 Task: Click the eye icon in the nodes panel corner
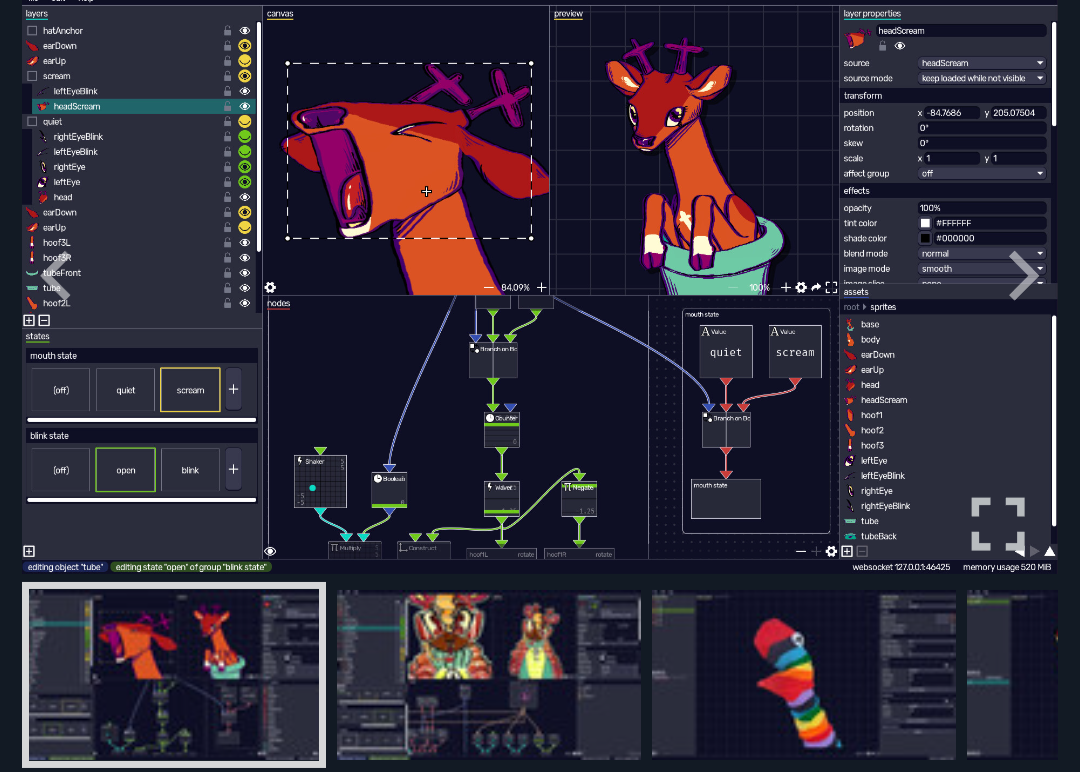[270, 551]
